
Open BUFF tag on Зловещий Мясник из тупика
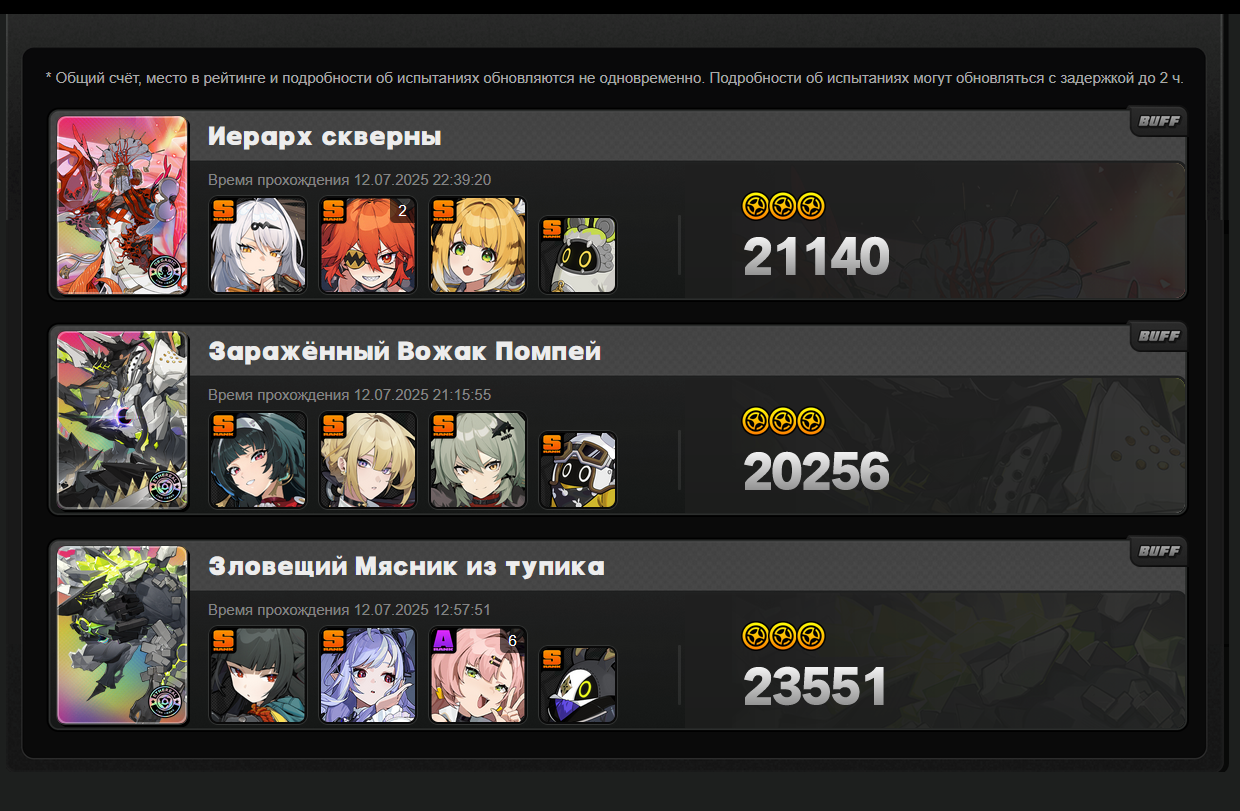pos(1159,551)
